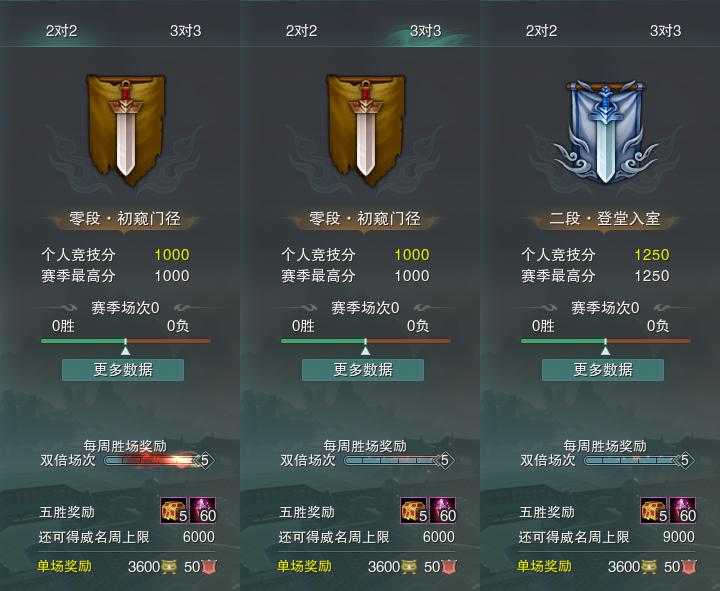Click the gold coin icon beside 3600 in left panel
The image size is (720, 591).
(x=169, y=567)
